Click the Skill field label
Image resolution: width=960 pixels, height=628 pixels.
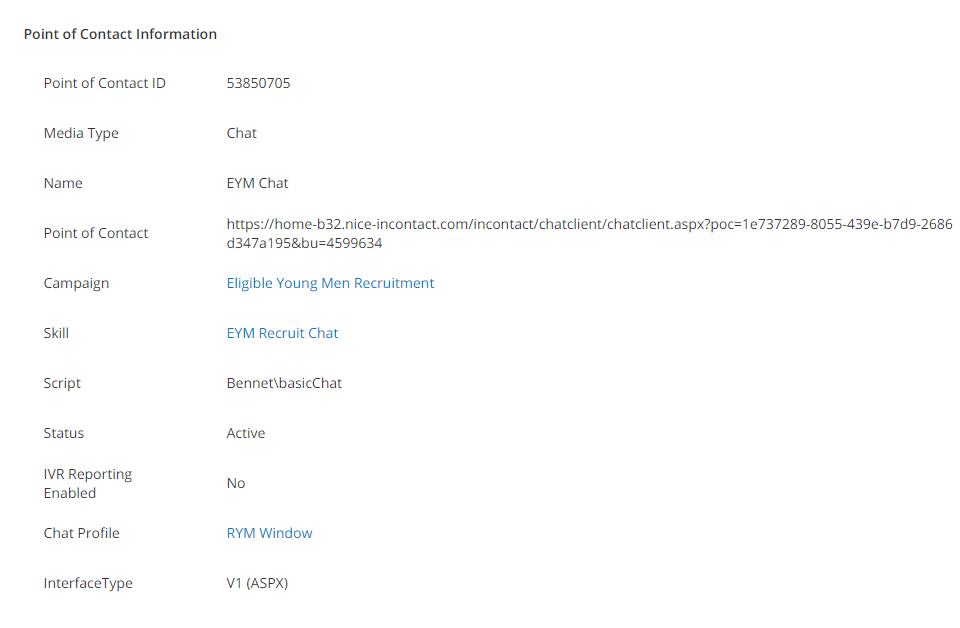click(x=56, y=333)
